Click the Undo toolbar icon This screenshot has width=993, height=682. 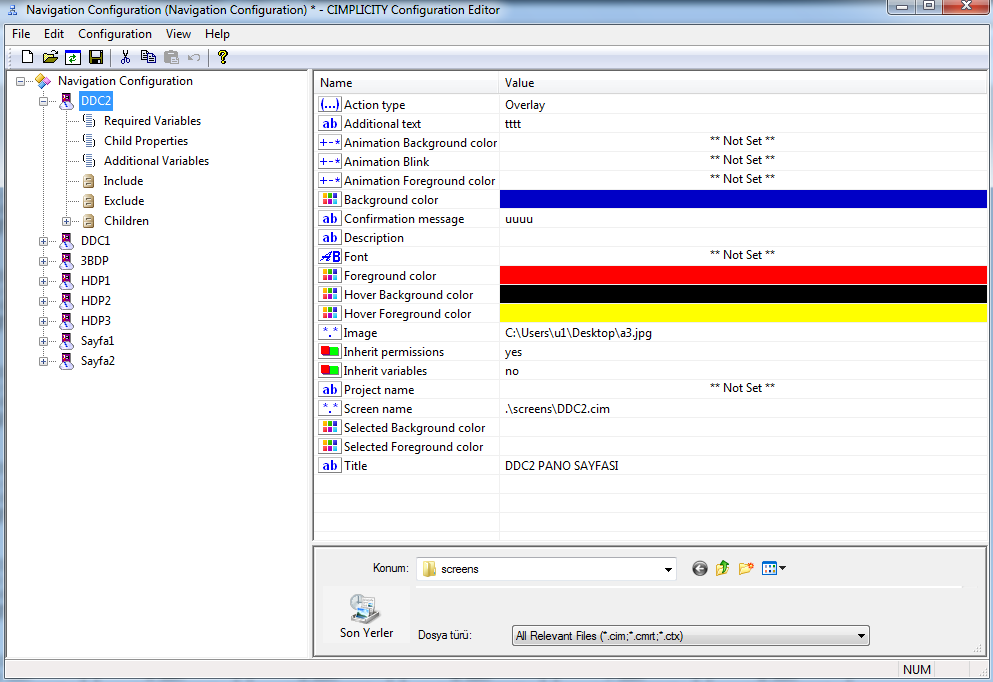click(194, 58)
